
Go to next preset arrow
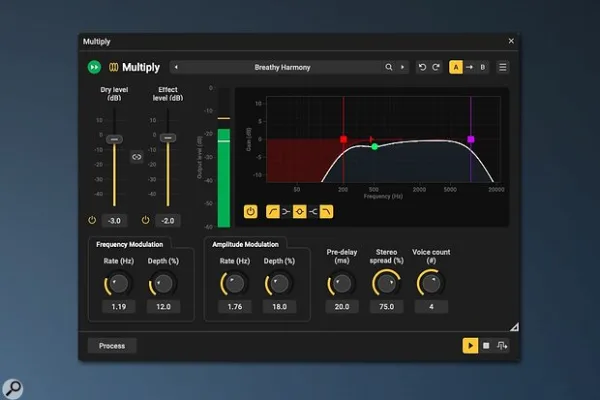point(403,67)
